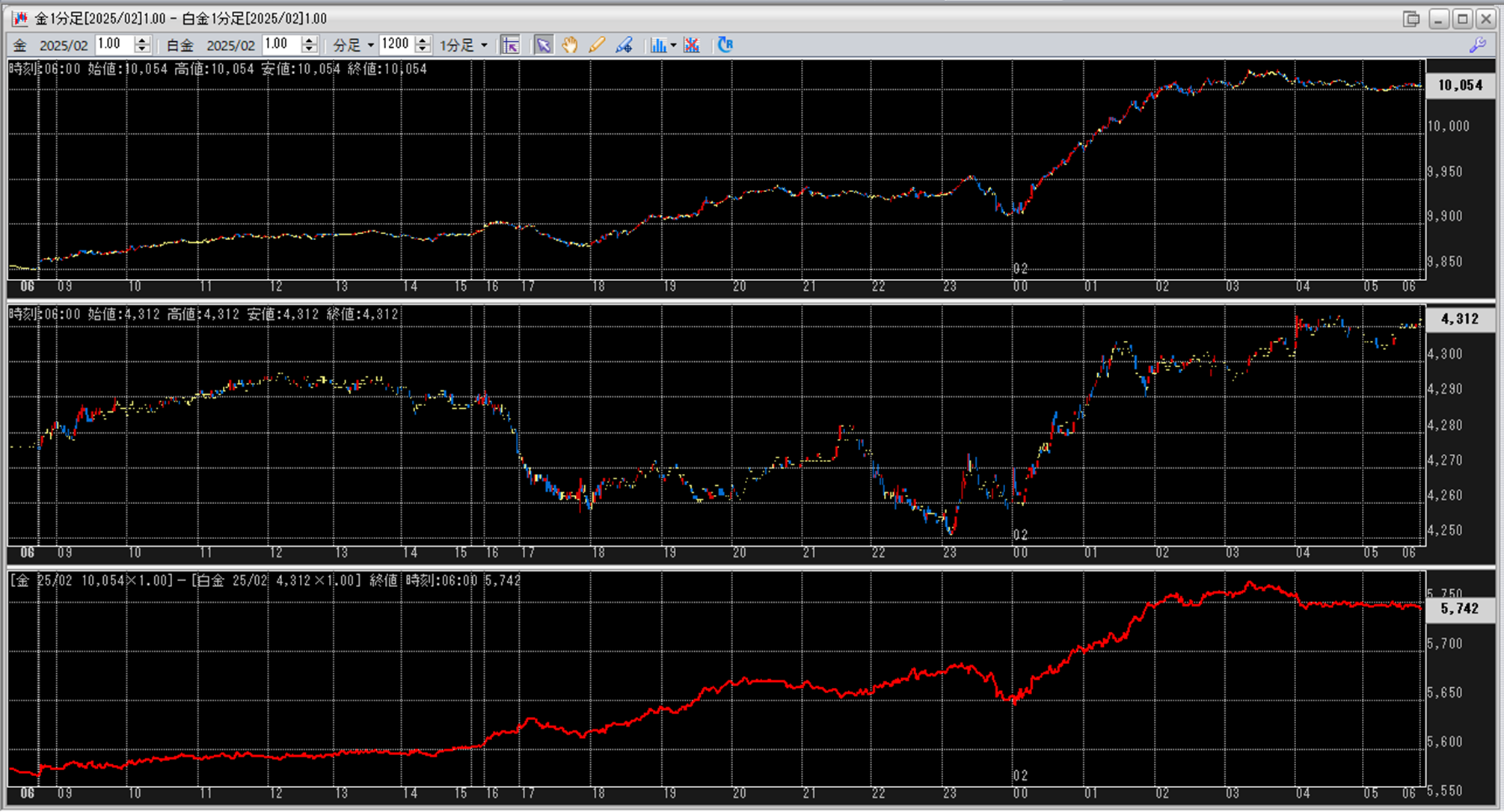Click the delete indicators chart icon

click(x=692, y=45)
